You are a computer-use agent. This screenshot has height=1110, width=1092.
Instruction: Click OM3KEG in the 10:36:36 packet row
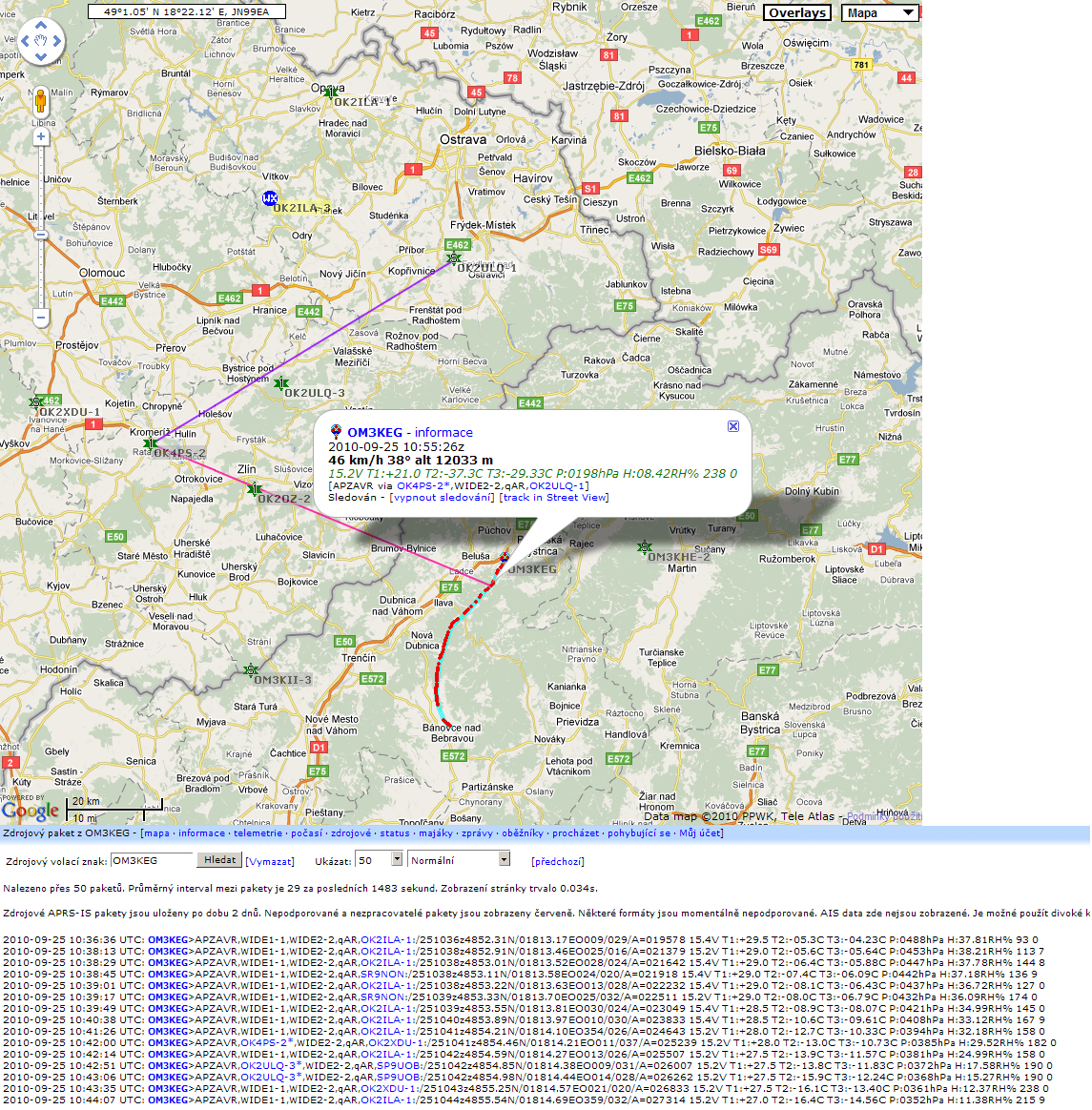click(168, 940)
